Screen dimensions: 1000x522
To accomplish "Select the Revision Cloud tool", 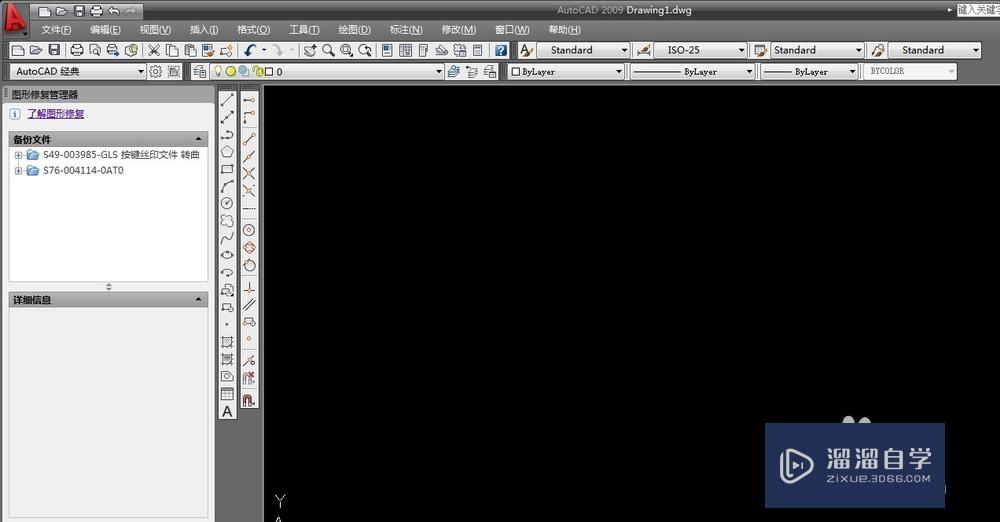I will (227, 221).
